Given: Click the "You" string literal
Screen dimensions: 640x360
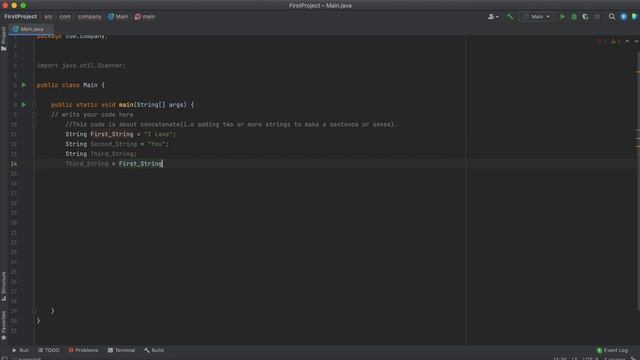Looking at the screenshot, I should point(156,144).
